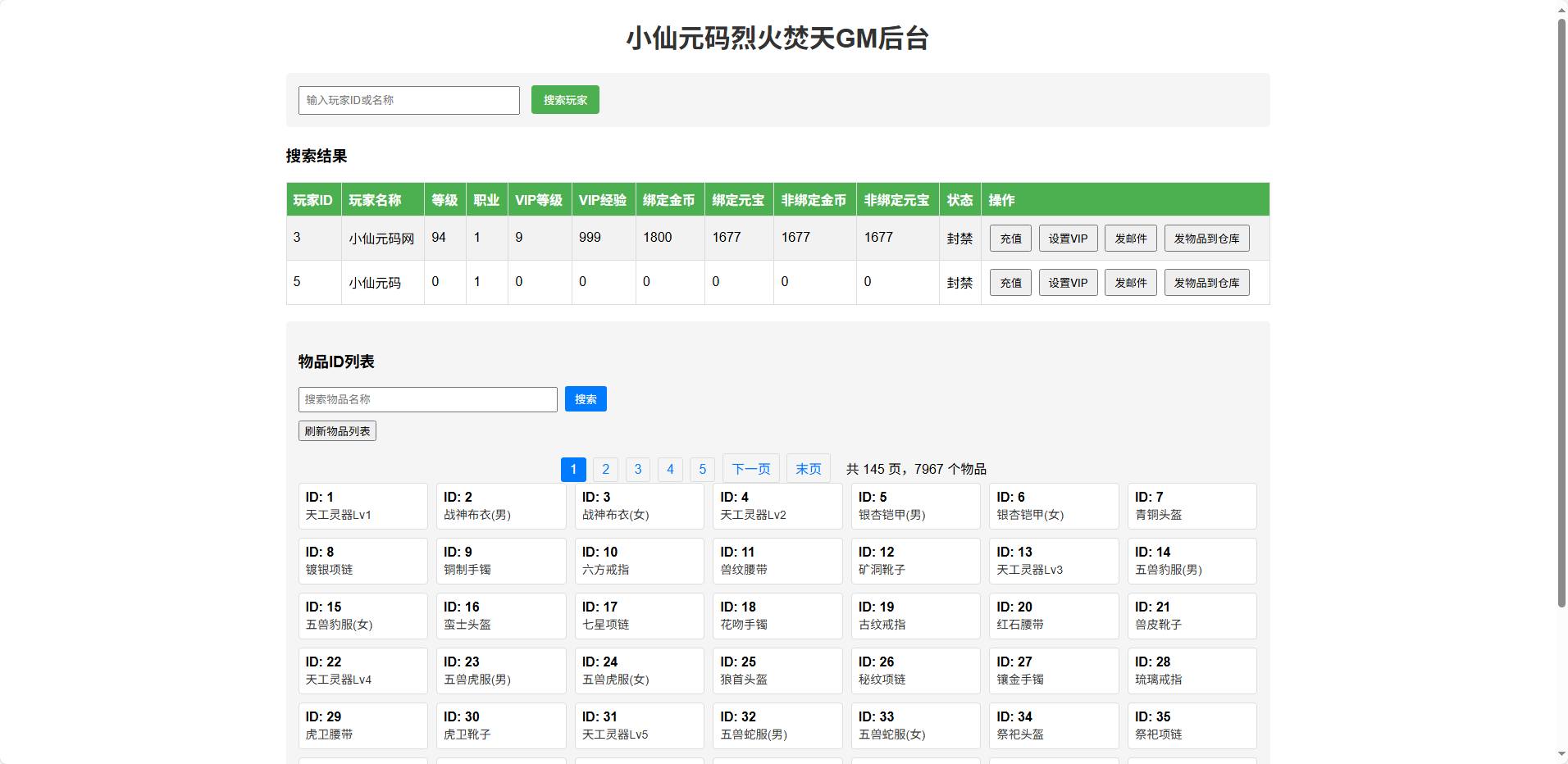This screenshot has width=1568, height=764.
Task: Select item card ID: 22 天工灵器Lv4
Action: point(362,671)
